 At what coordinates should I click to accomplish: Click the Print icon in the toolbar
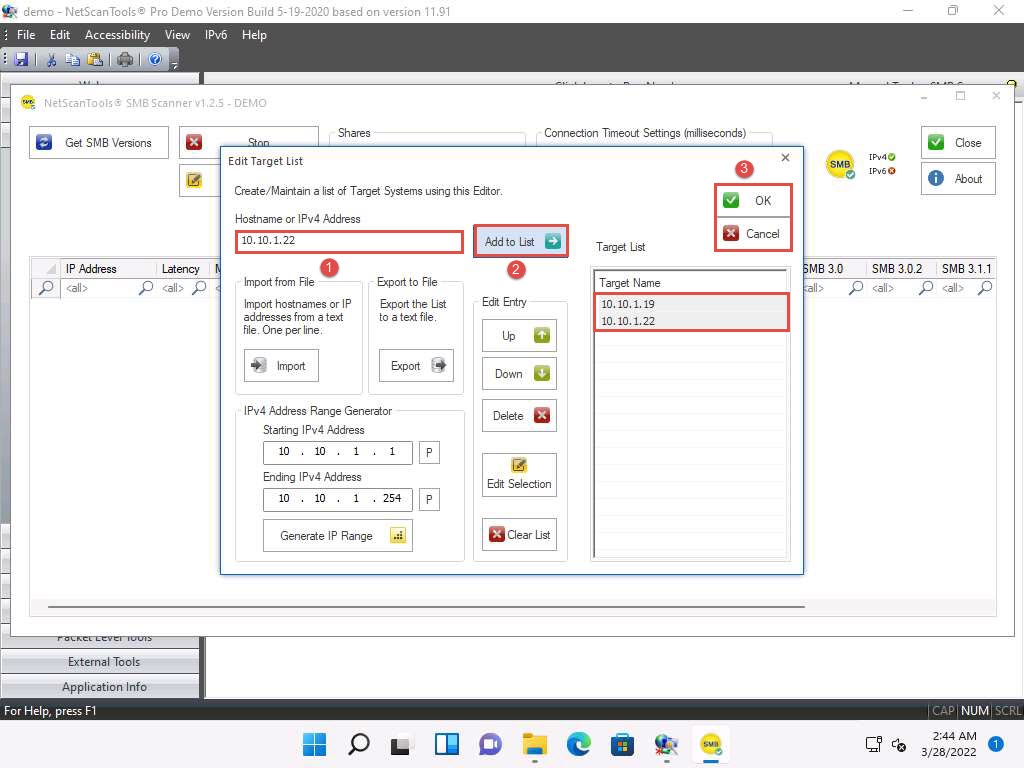125,60
